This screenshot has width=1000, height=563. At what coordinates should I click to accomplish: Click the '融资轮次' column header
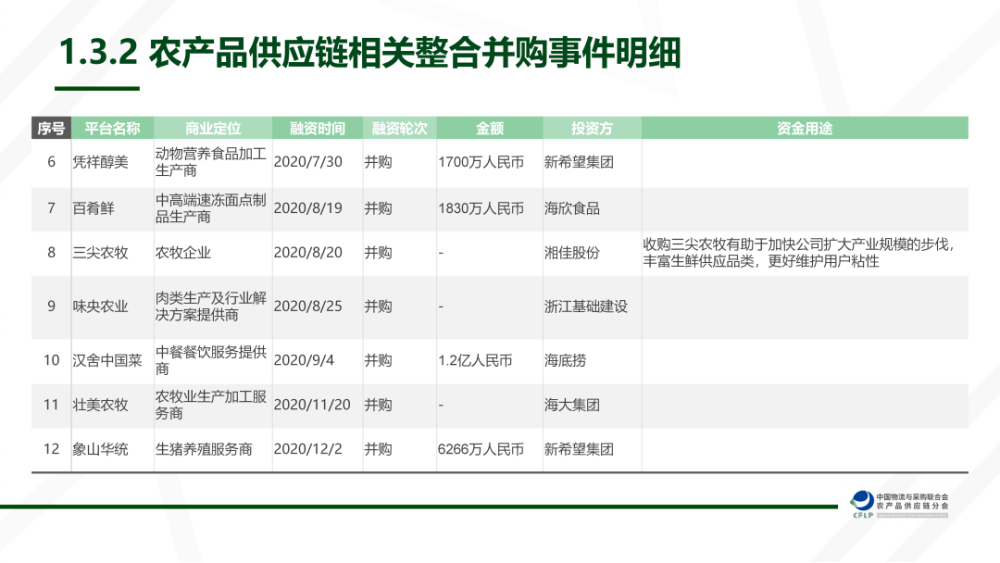click(400, 128)
